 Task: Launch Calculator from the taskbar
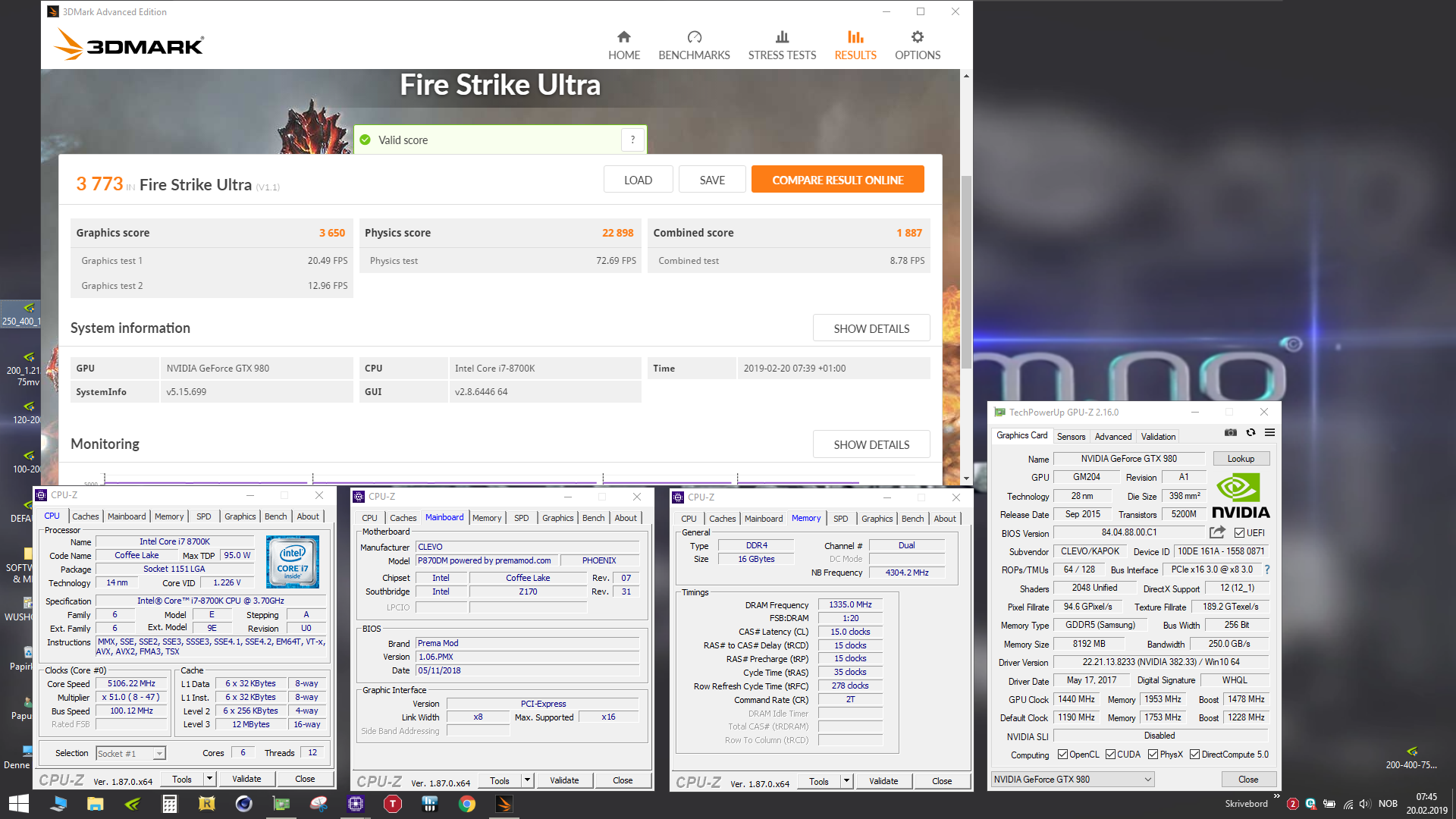pyautogui.click(x=169, y=804)
